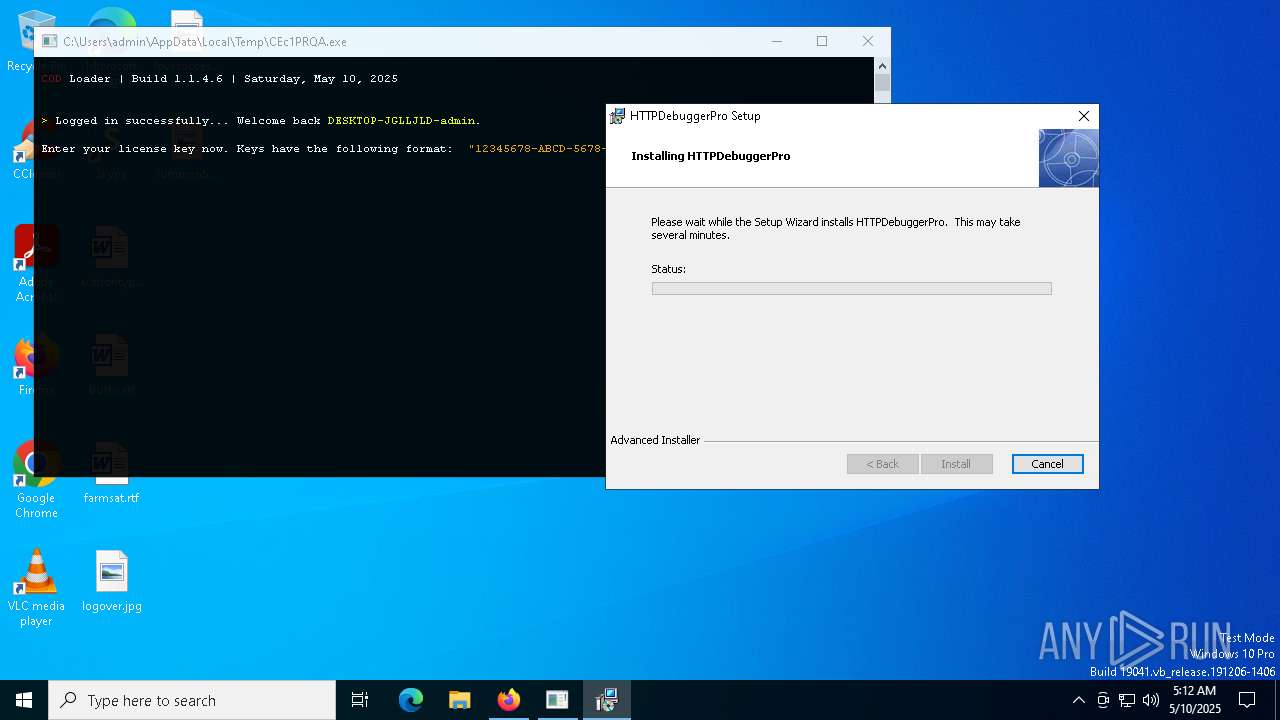Screen dimensions: 1280x720
Task: Open VLC media player desktop shortcut
Action: pos(36,589)
